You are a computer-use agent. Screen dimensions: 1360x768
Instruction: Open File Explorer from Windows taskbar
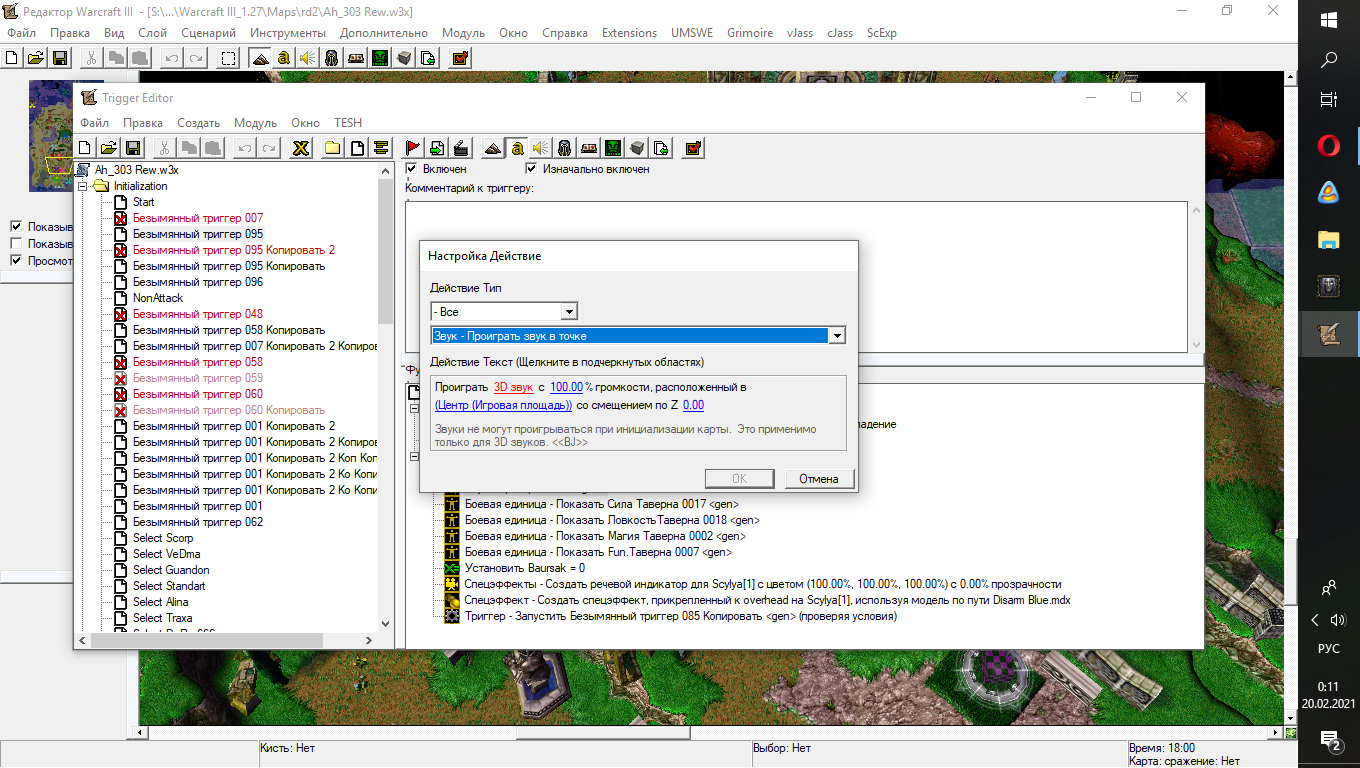(x=1329, y=239)
